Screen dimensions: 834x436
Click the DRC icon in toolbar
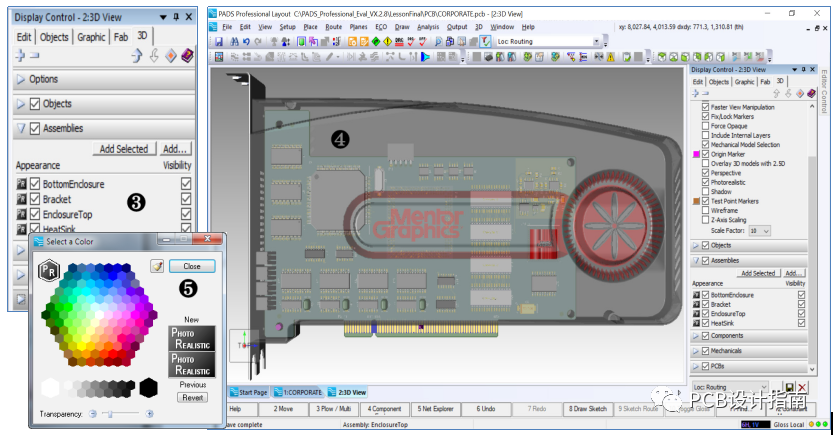tap(399, 41)
